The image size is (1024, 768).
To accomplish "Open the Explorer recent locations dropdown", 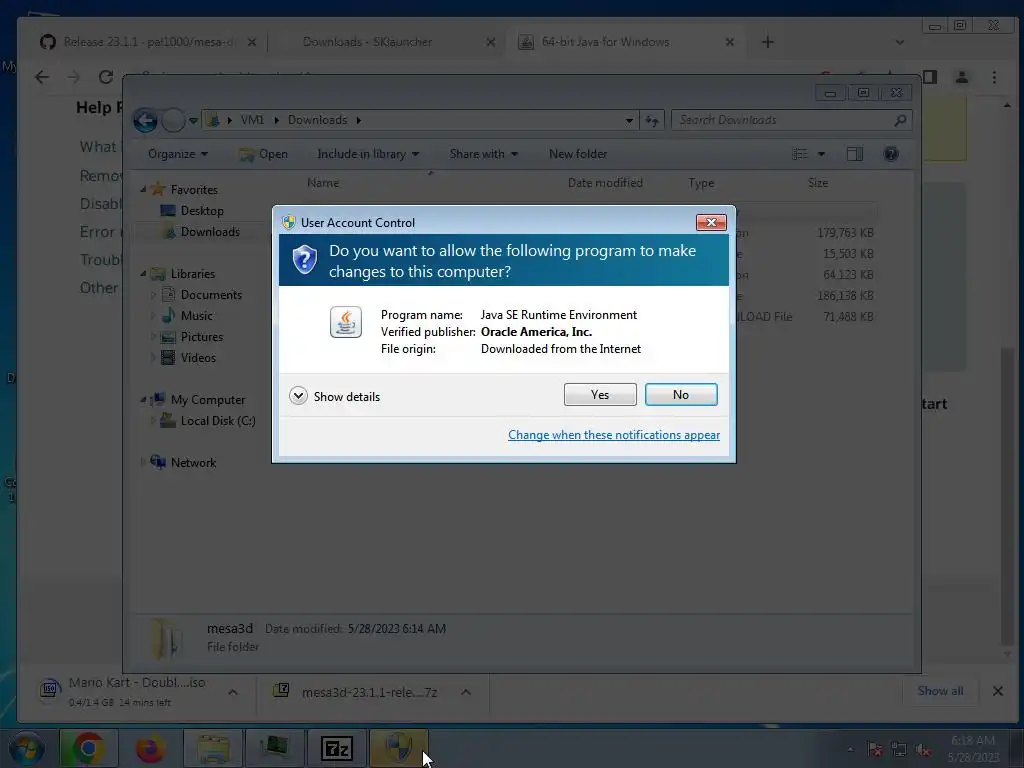I will pos(193,120).
